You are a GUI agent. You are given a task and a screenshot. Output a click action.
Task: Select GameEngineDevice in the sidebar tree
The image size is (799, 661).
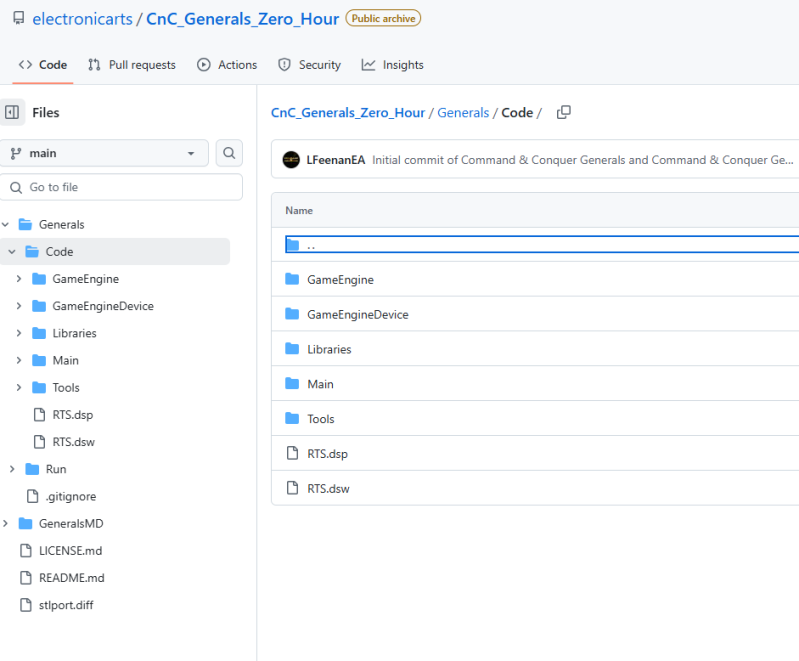[103, 306]
